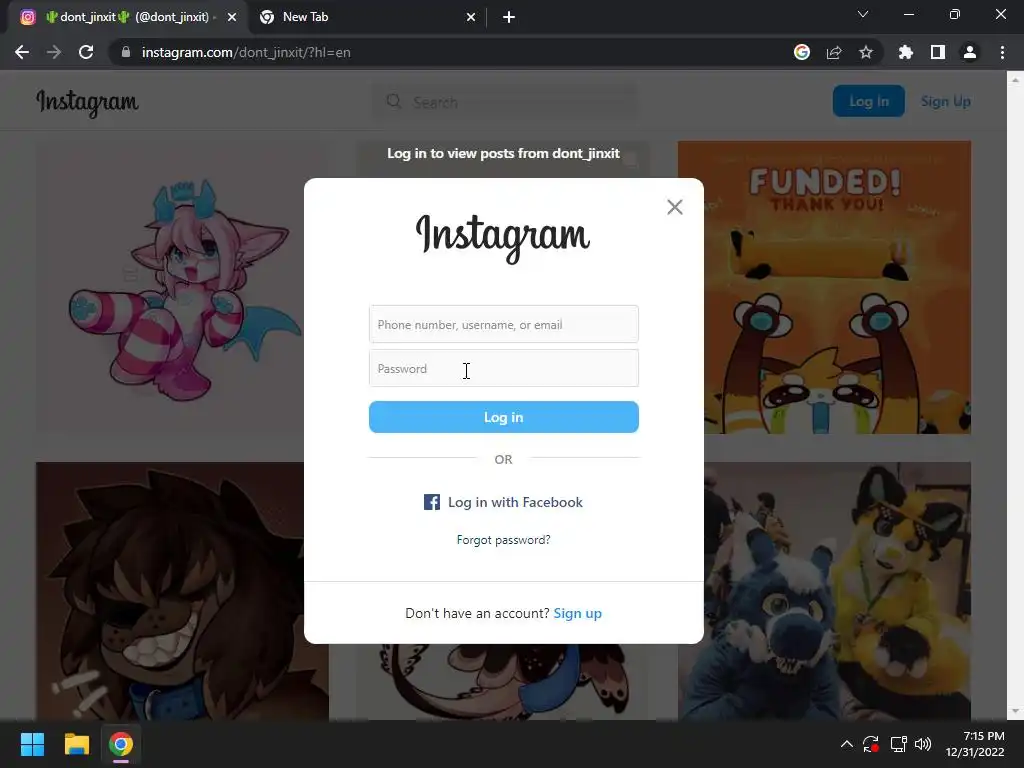
Task: Bookmark this page with the star icon
Action: click(866, 52)
